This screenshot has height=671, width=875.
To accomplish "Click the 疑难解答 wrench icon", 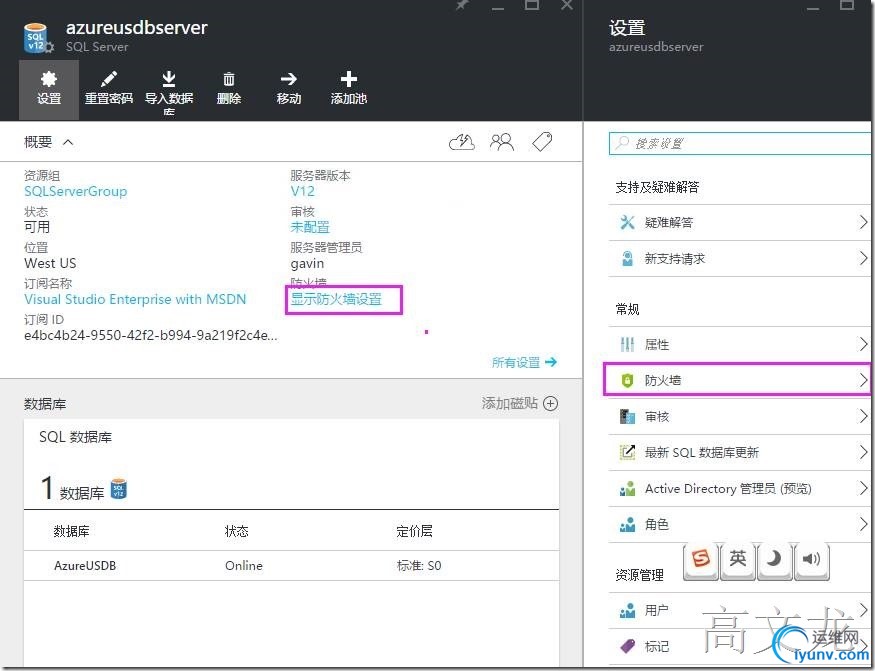I will point(627,222).
